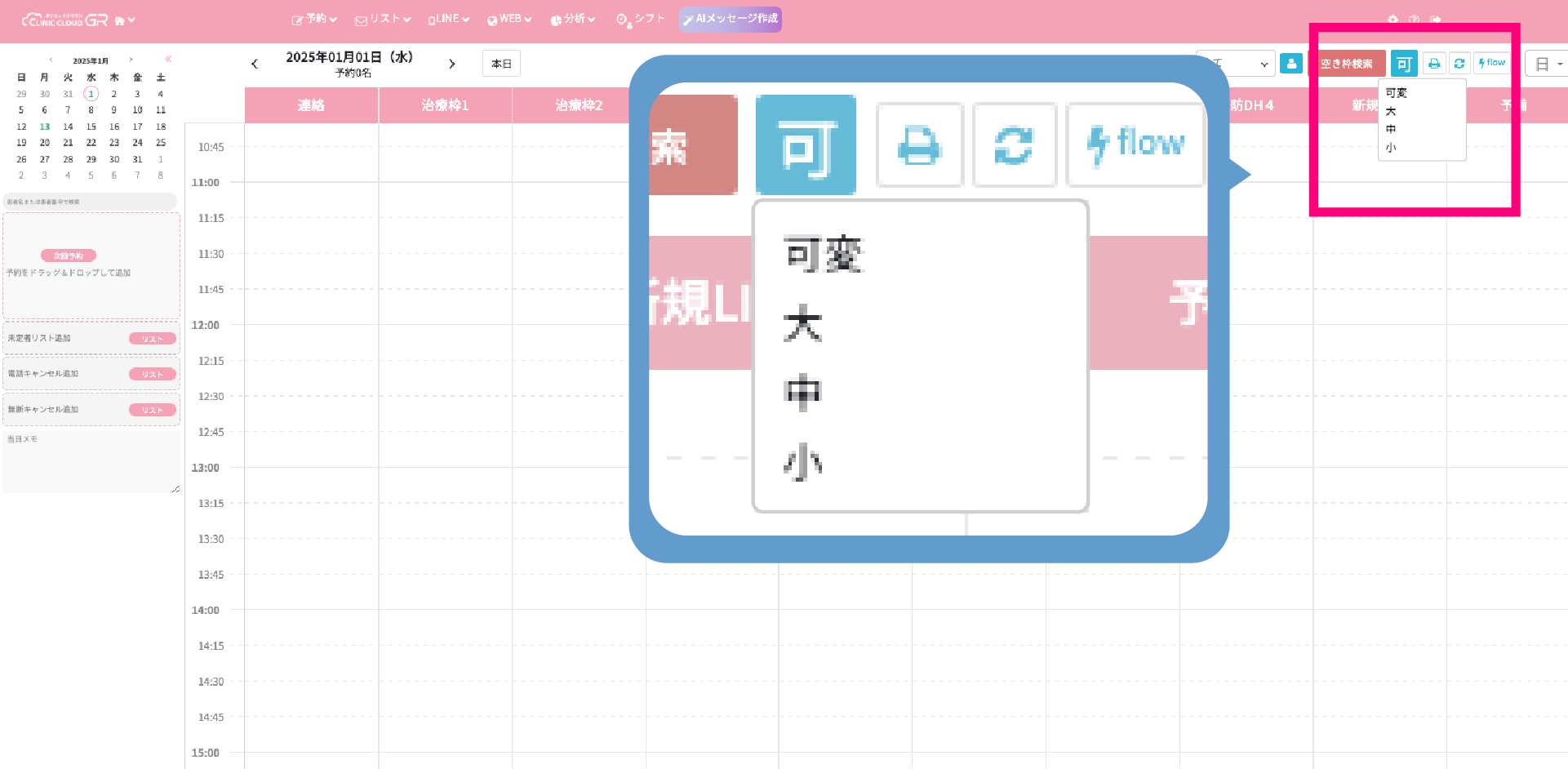Click the help question mark icon

point(1414,20)
